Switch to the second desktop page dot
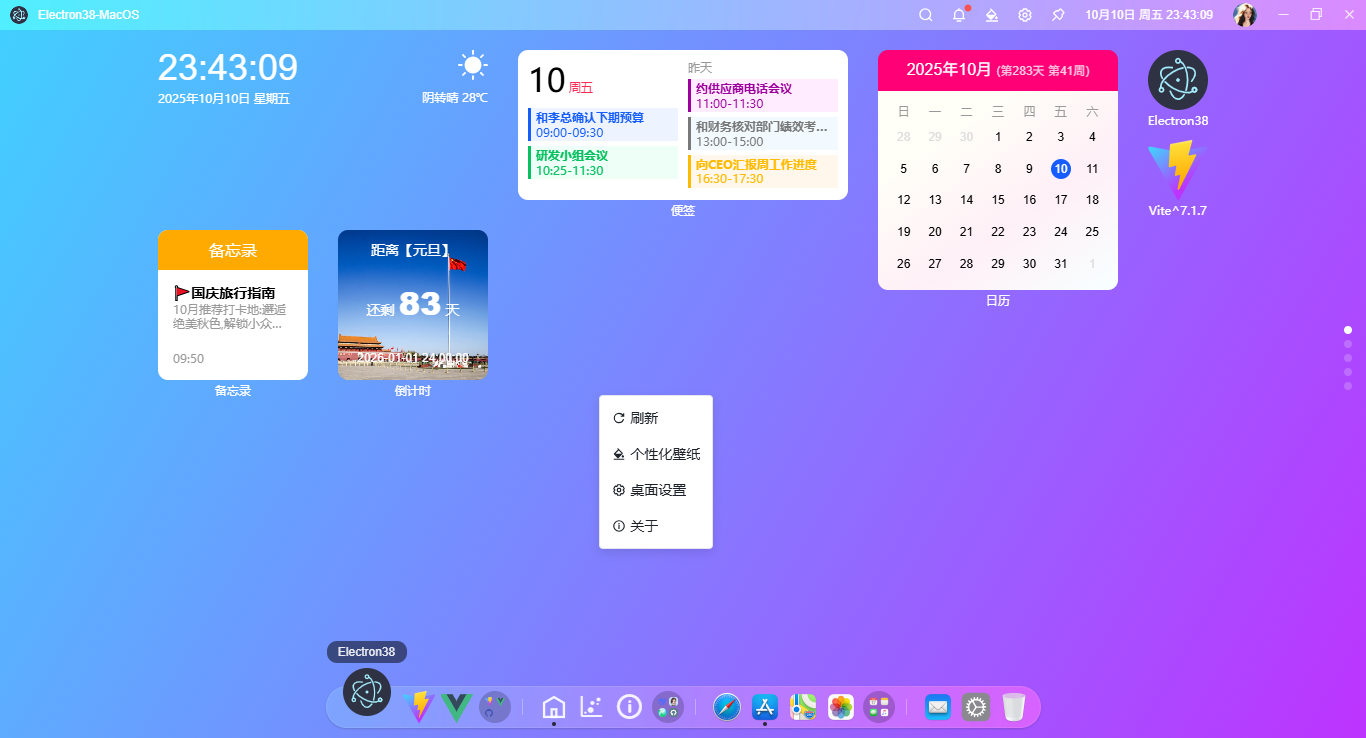 [1348, 344]
